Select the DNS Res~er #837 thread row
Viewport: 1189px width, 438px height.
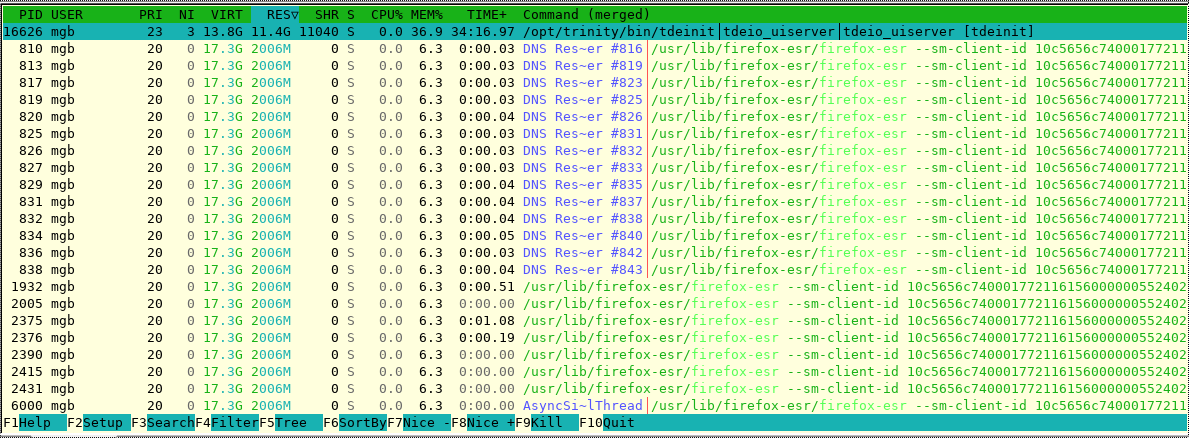pyautogui.click(x=594, y=202)
